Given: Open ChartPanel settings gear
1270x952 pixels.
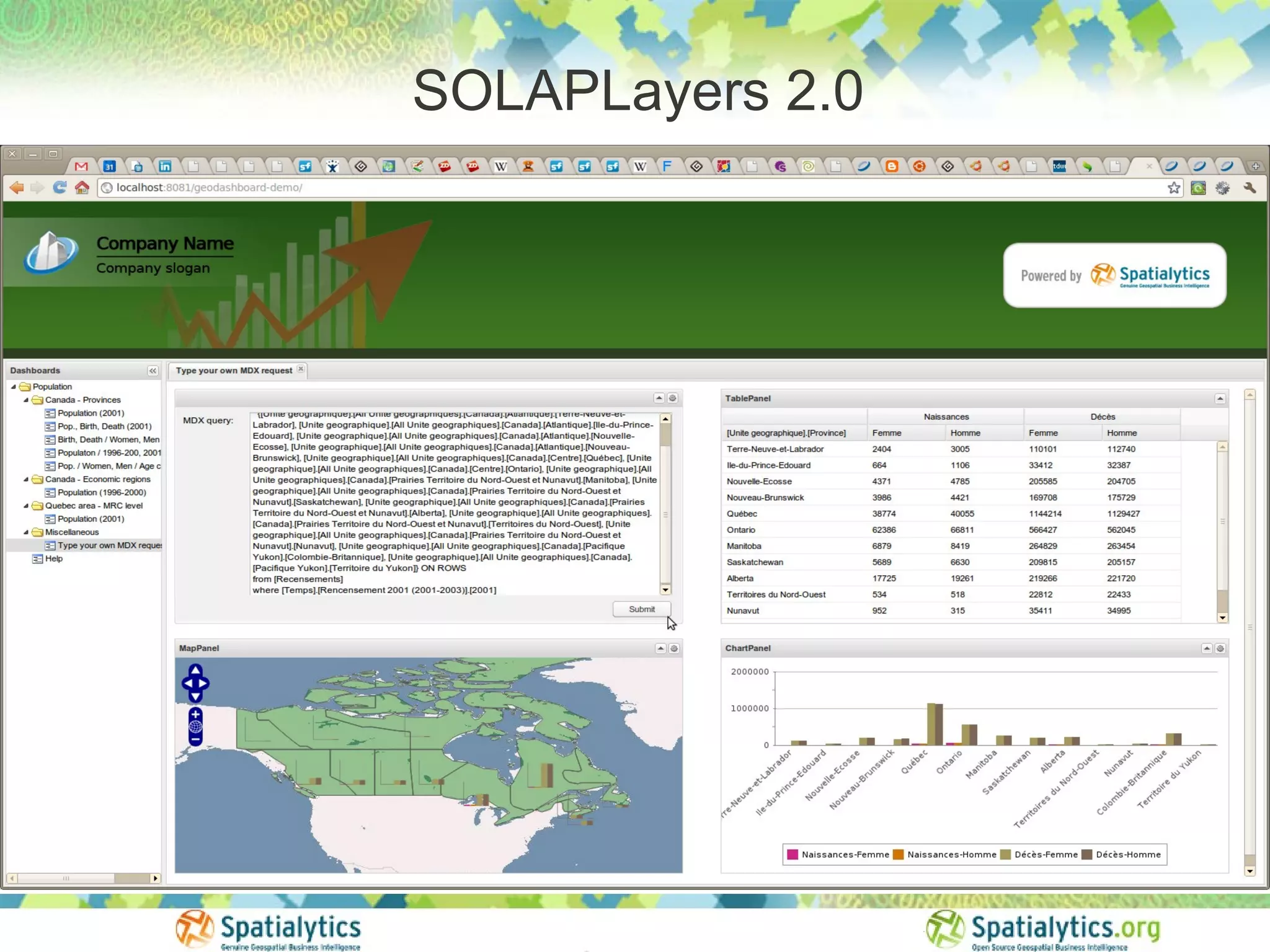Looking at the screenshot, I should [1220, 648].
